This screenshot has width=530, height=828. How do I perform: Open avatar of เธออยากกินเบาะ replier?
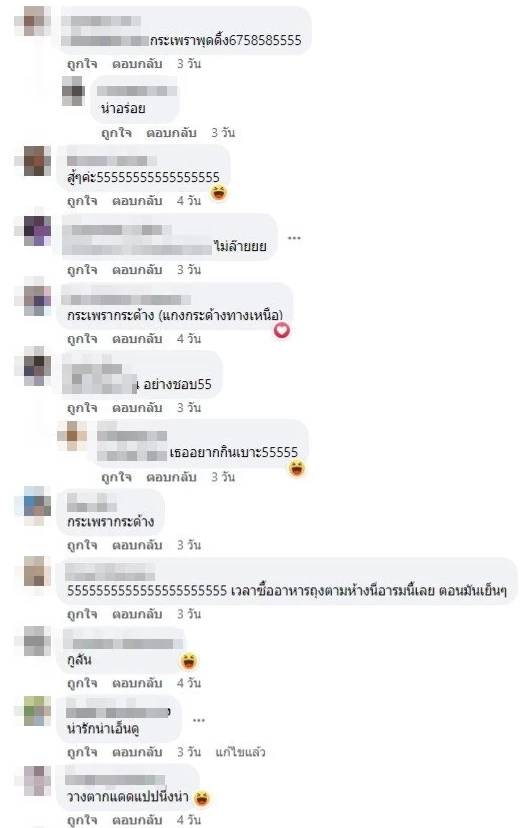[x=72, y=436]
